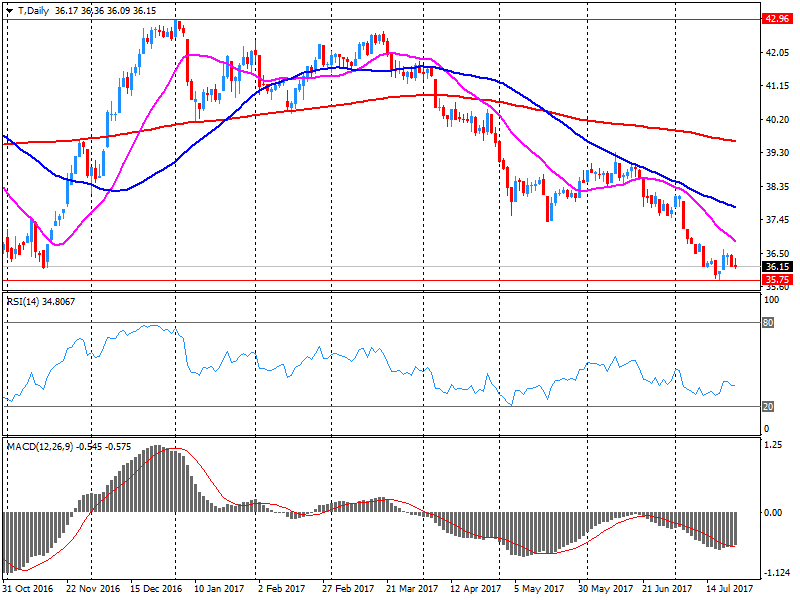Click the 41.15 price axis value
Image resolution: width=800 pixels, height=600 pixels.
pos(778,86)
